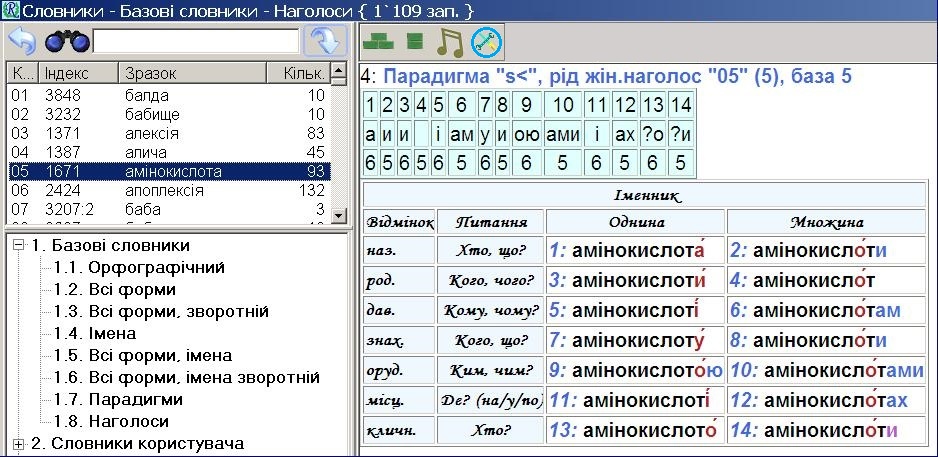Screen dimensions: 938x457
Task: Click the paradigm heading Парадигма "s<"
Action: (461, 77)
